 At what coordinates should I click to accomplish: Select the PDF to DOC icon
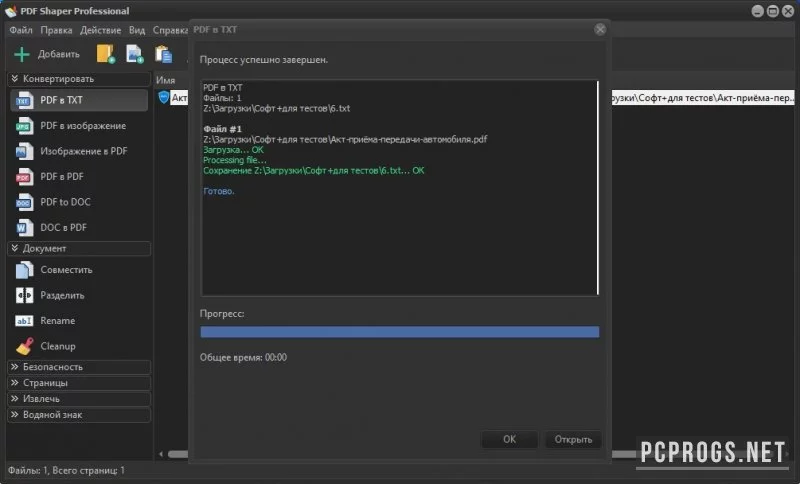point(24,202)
